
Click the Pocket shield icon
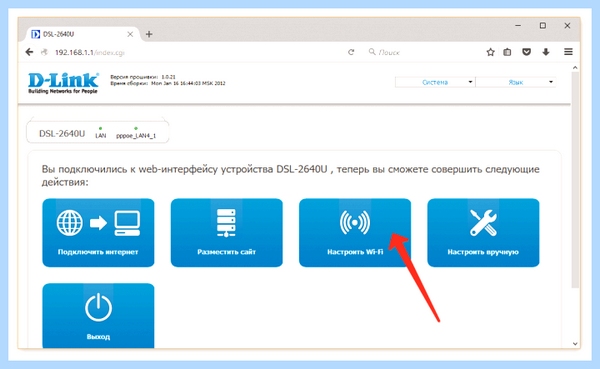[x=527, y=52]
